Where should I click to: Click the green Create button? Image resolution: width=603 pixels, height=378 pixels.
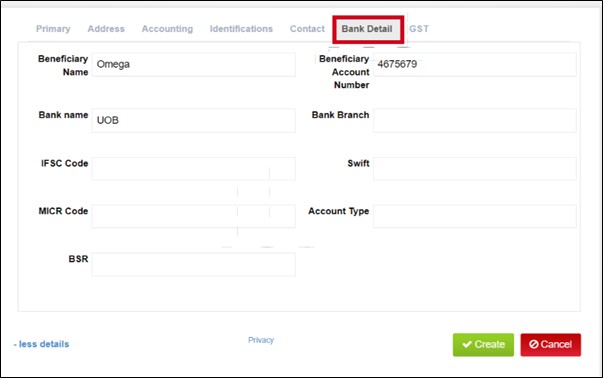[x=483, y=345]
